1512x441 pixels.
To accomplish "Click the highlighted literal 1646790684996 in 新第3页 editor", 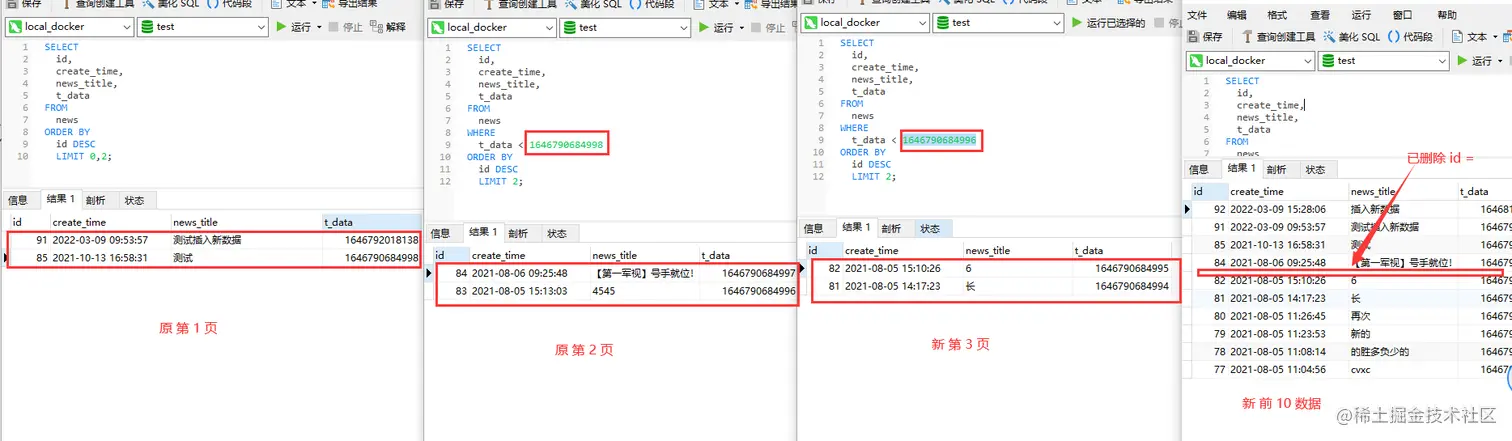I will (939, 141).
